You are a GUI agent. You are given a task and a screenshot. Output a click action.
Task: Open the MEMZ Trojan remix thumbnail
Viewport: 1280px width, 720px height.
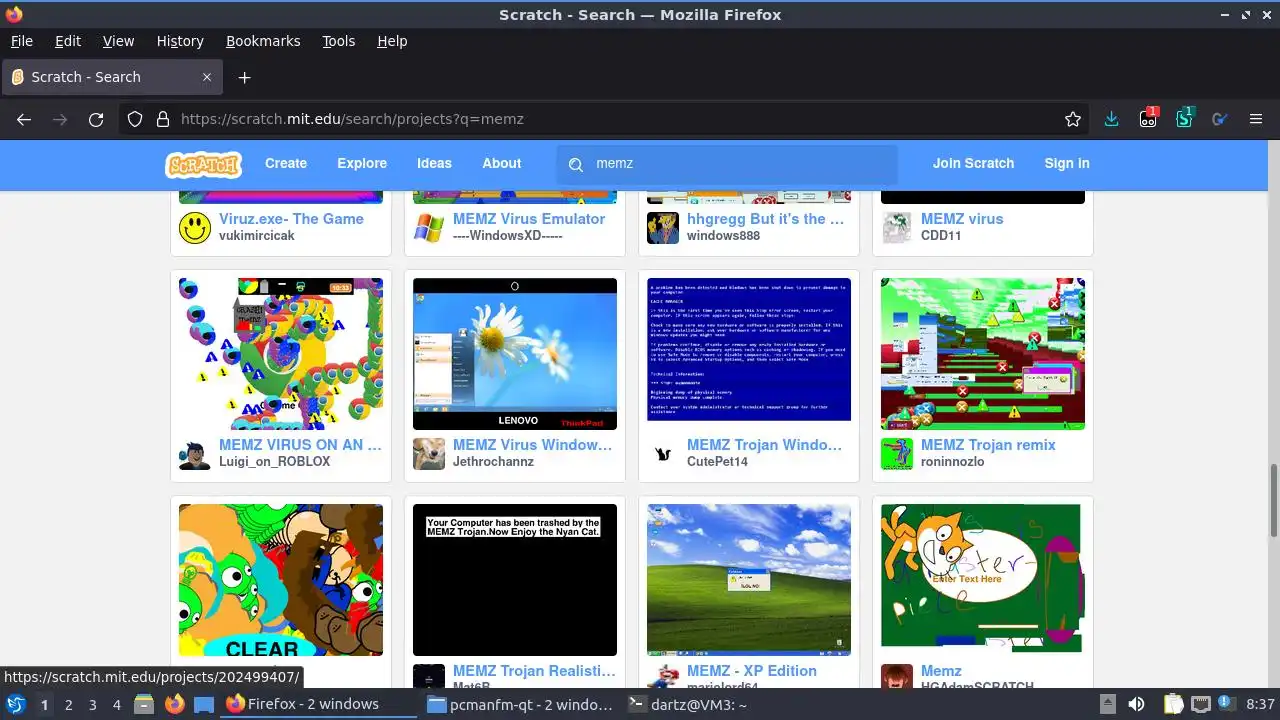click(x=983, y=354)
